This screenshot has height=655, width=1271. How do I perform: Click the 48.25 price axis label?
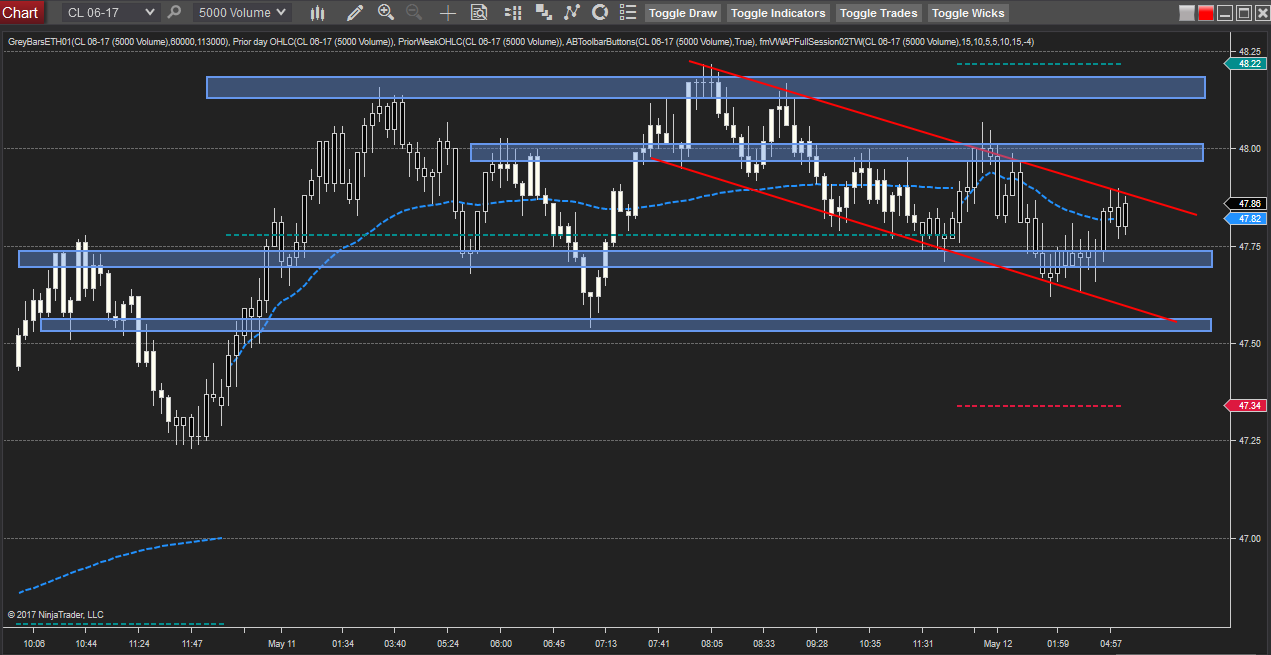tap(1248, 51)
